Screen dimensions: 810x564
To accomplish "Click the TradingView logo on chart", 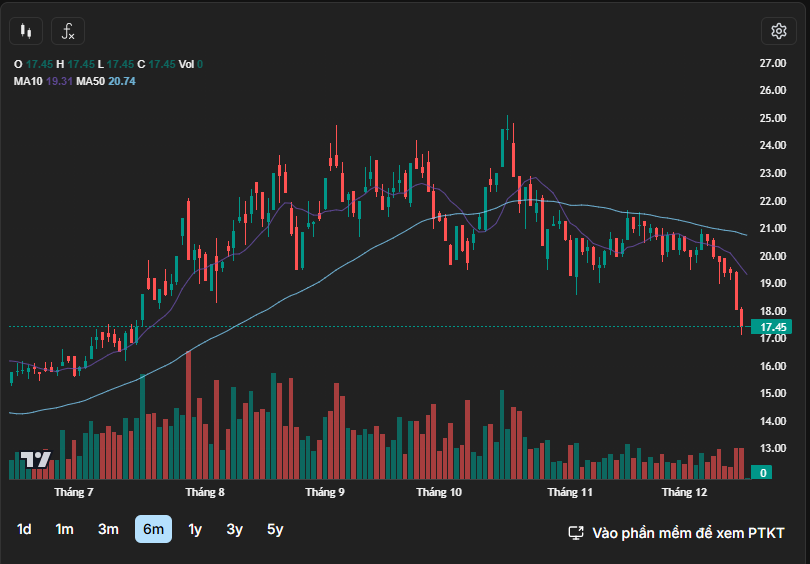I will click(36, 460).
